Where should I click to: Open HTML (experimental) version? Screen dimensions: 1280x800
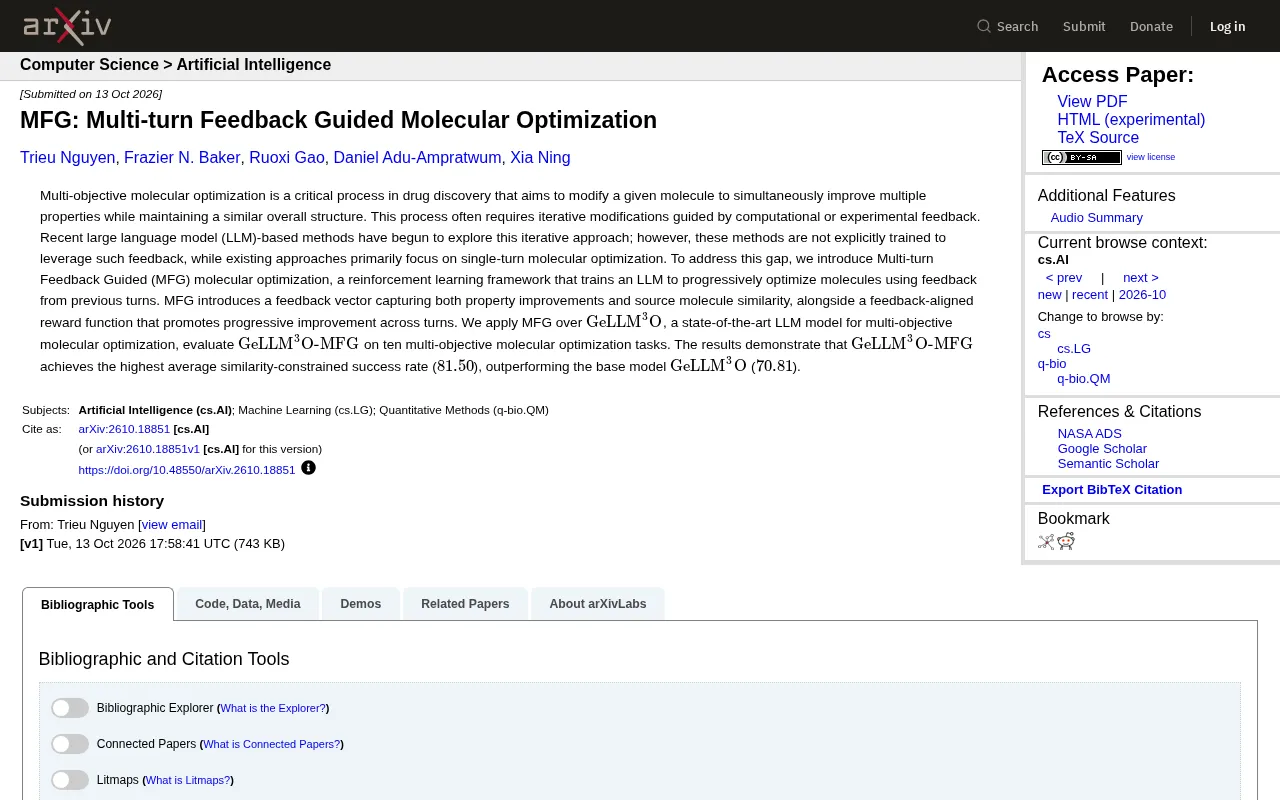[1131, 120]
